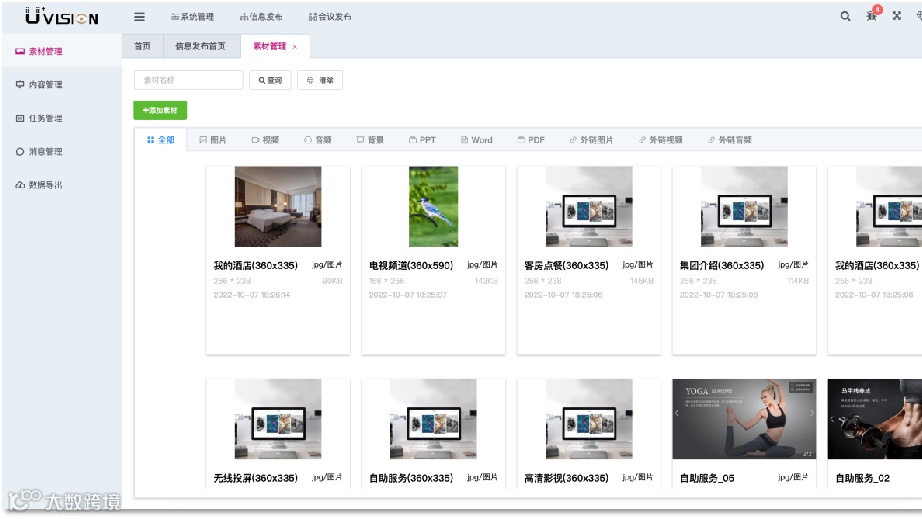The image size is (922, 519).
Task: Select the Word filter tab
Action: click(x=476, y=140)
